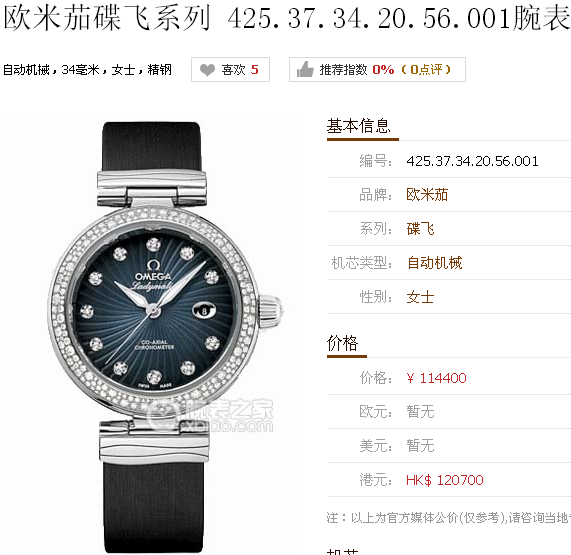Click the model number 425.37.34.20.56.001 field
This screenshot has width=571, height=555.
coord(472,161)
